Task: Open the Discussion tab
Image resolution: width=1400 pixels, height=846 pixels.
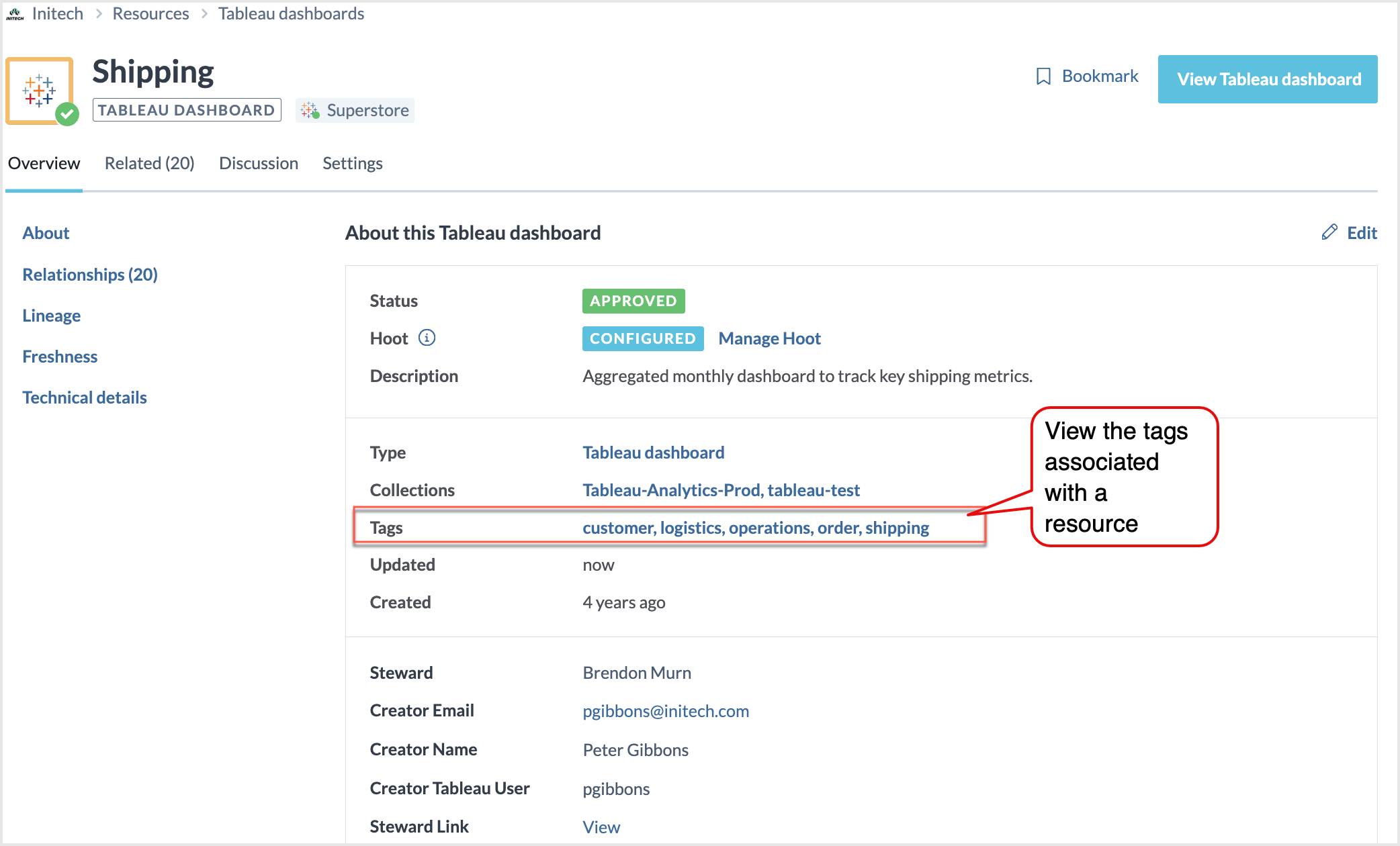Action: 259,163
